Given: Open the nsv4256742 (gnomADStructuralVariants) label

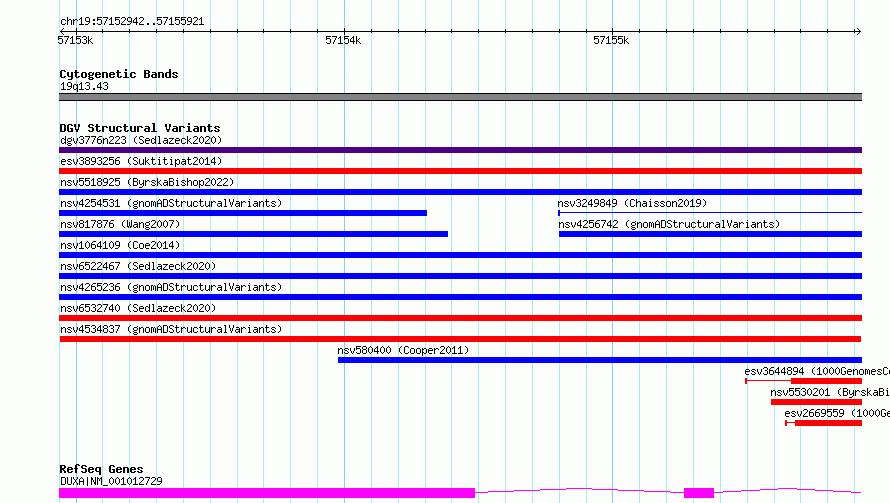Looking at the screenshot, I should (x=669, y=224).
